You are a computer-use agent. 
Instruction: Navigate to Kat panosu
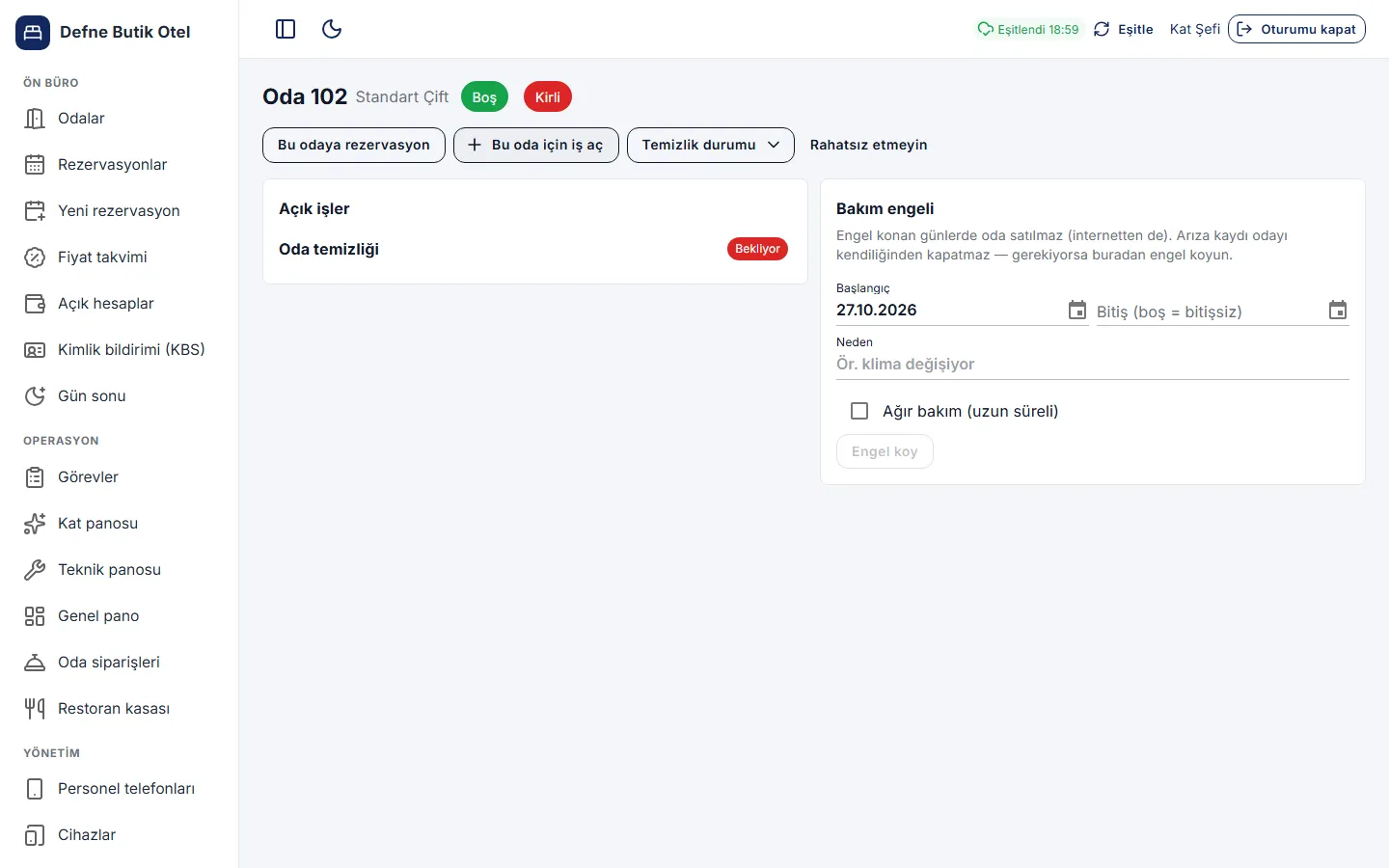119,524
